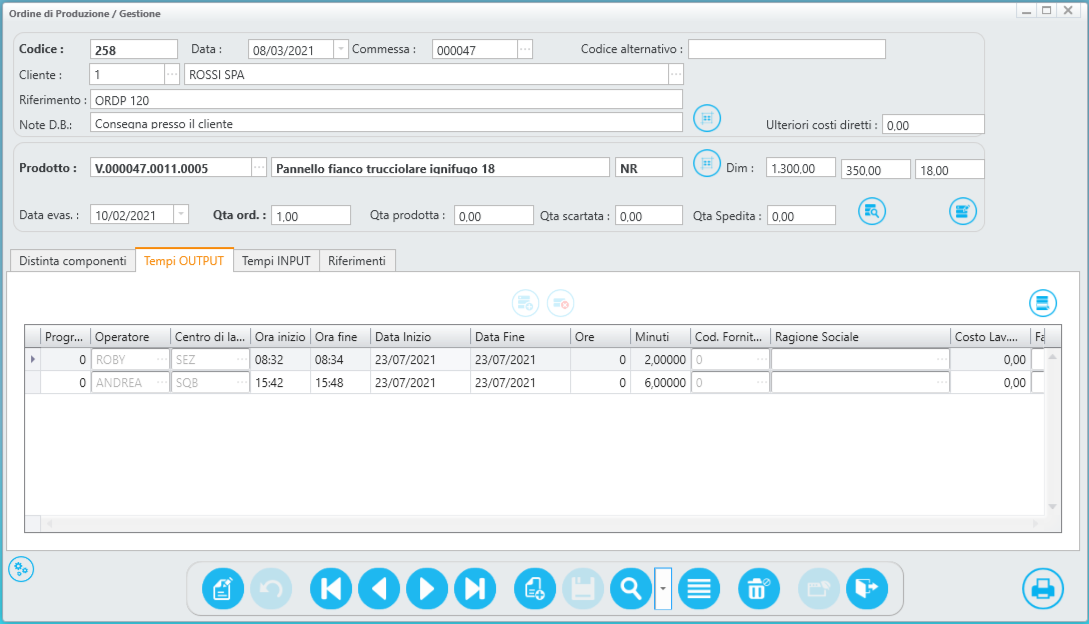Click the greyed floppy disk save button

click(x=583, y=589)
